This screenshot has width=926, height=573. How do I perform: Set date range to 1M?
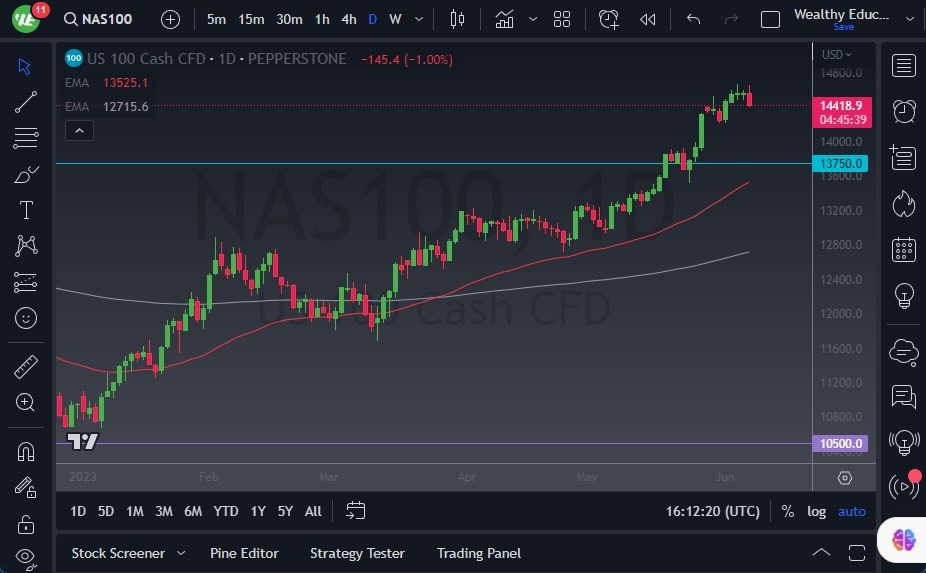coord(135,511)
